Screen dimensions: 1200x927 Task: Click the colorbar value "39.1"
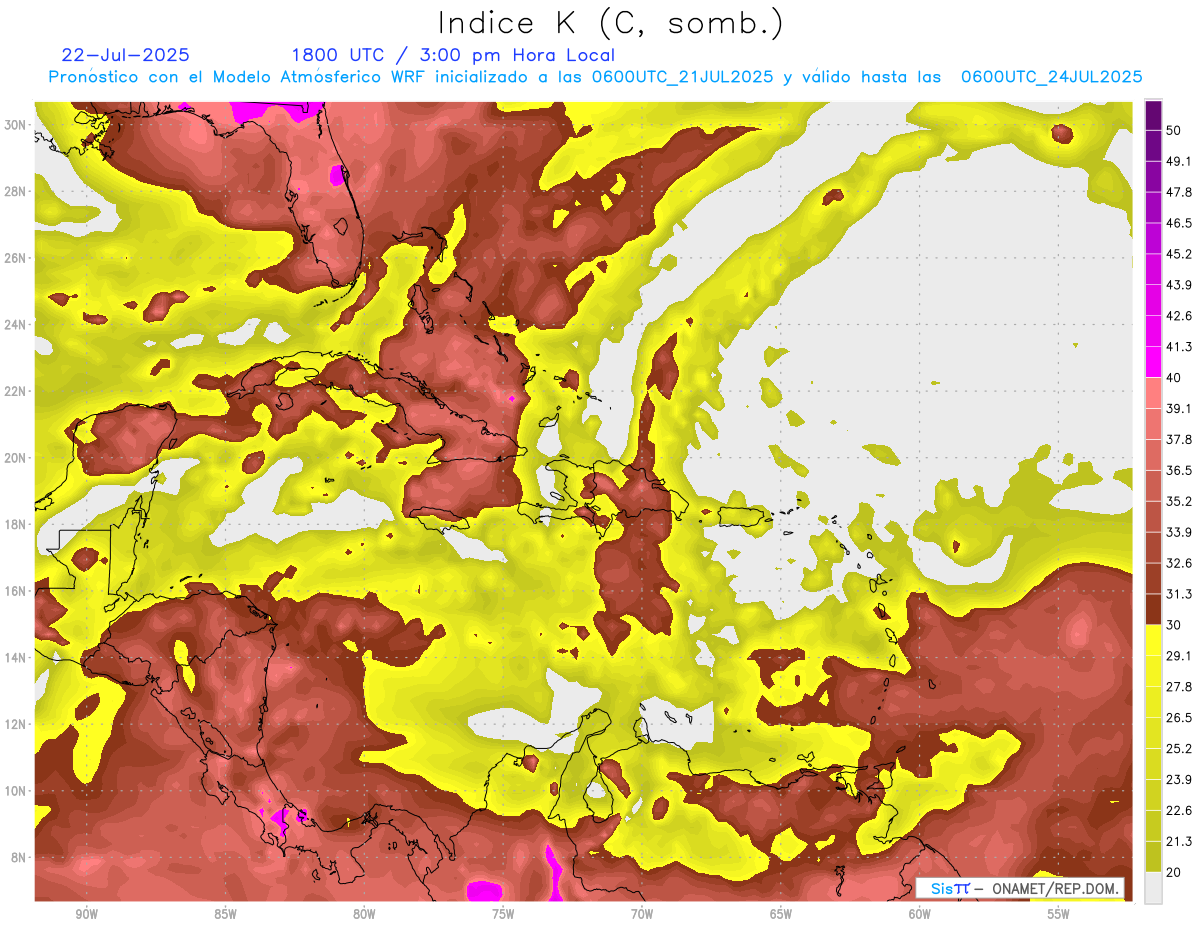pos(1179,408)
